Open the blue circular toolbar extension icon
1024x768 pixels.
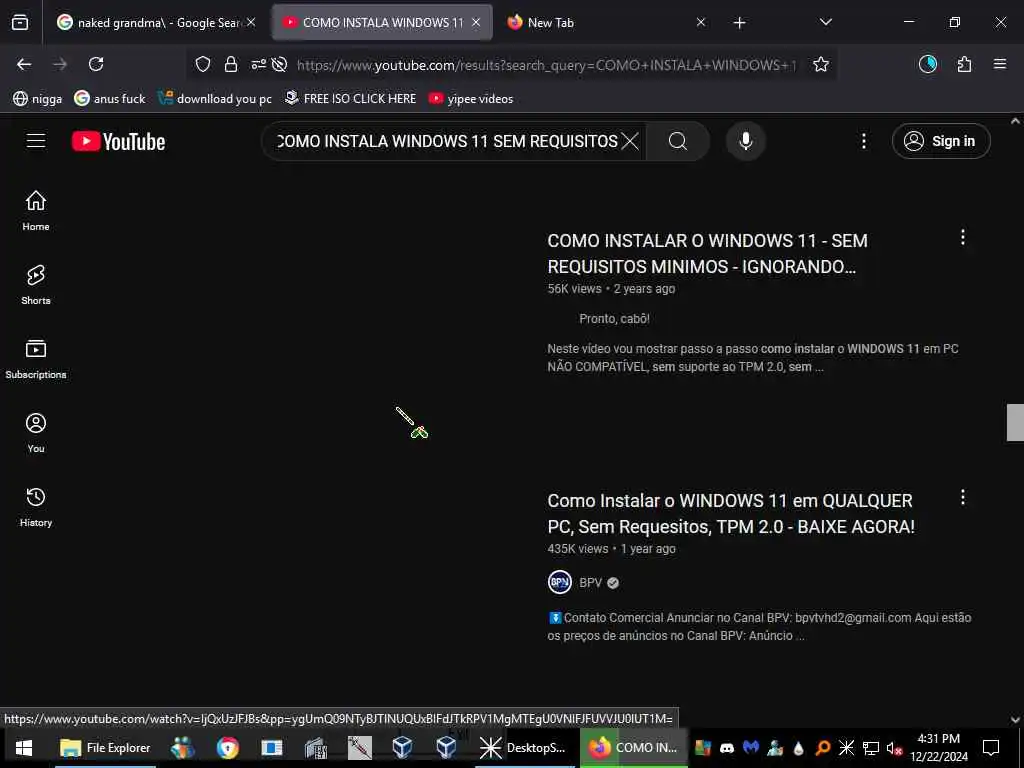(x=928, y=64)
